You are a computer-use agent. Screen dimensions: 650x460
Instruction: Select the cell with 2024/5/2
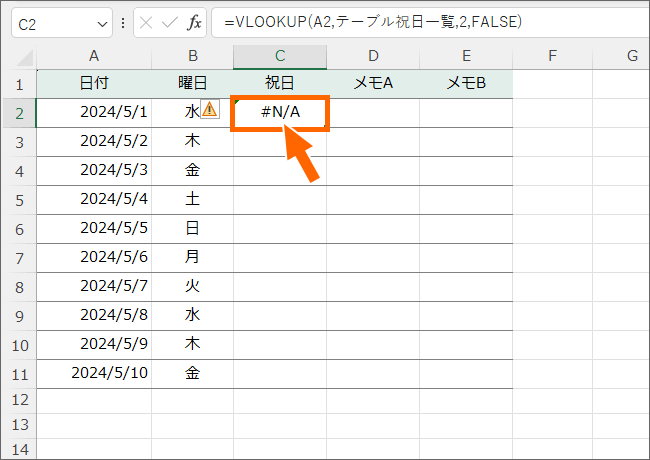[x=94, y=142]
